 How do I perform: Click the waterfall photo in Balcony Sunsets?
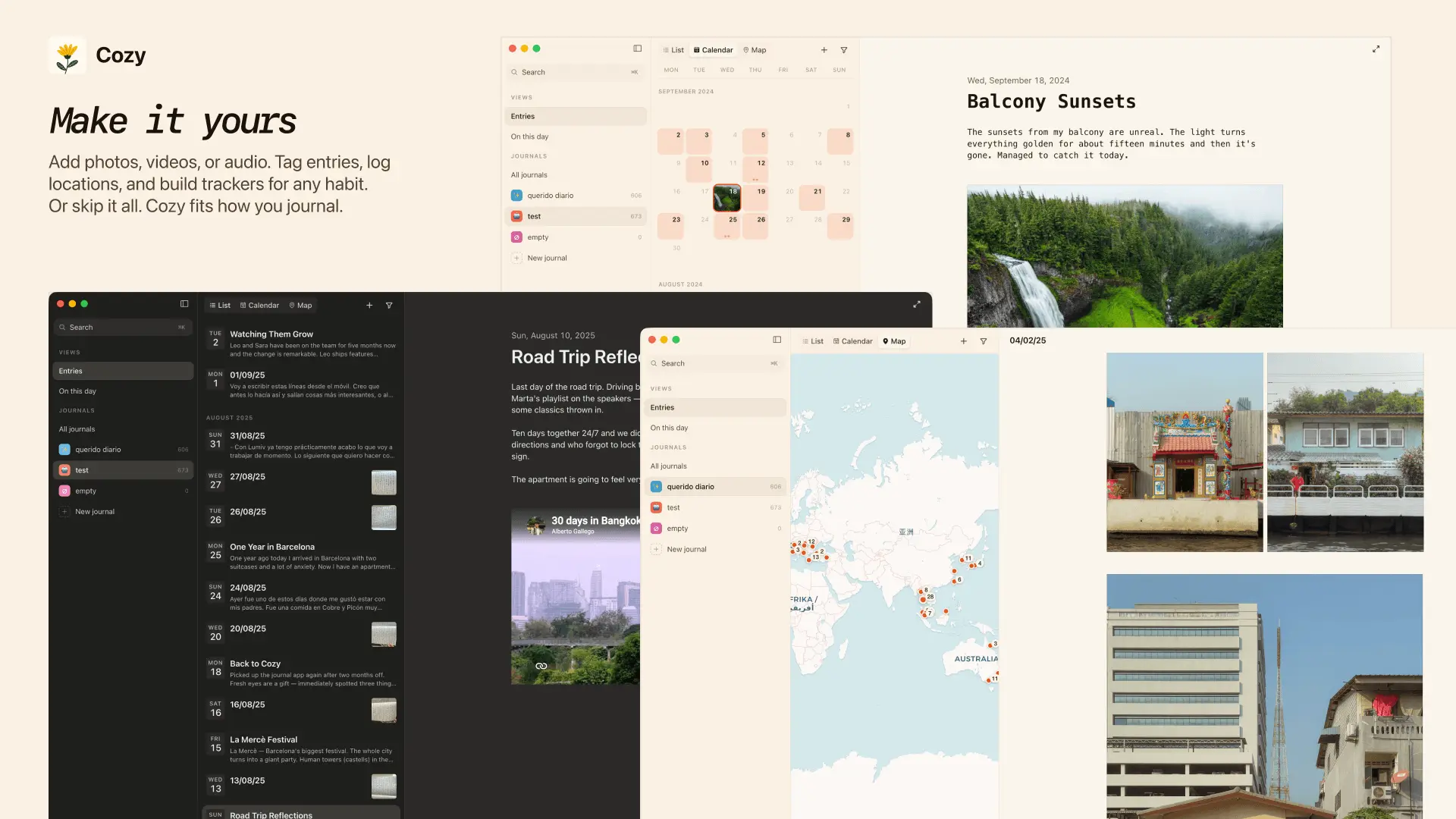pyautogui.click(x=1125, y=256)
